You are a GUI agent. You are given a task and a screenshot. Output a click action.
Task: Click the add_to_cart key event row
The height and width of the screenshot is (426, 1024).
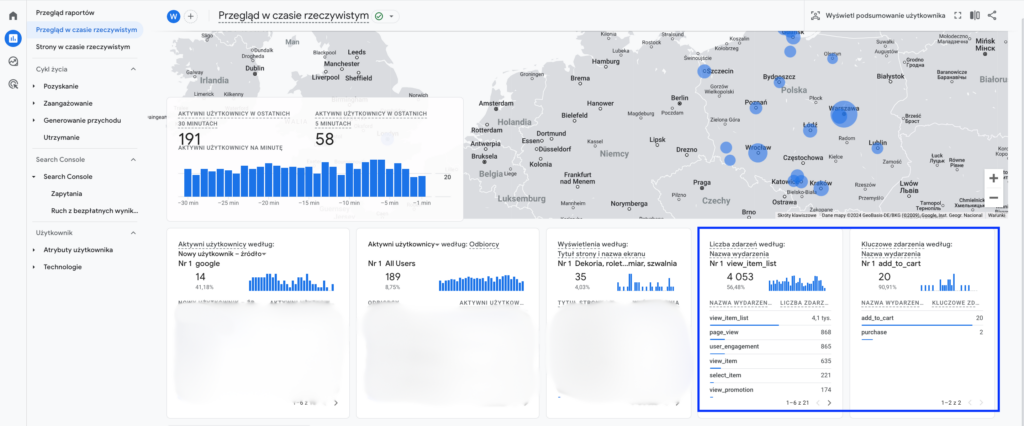922,318
